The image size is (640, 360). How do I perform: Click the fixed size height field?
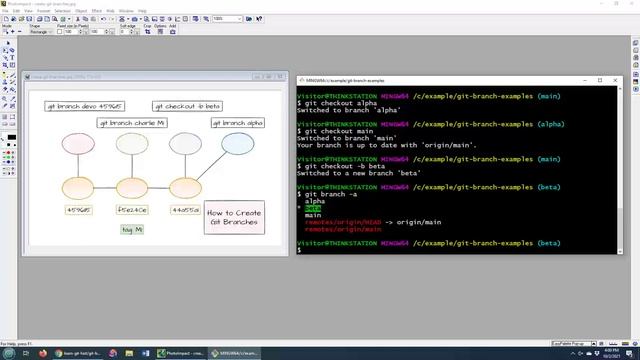click(97, 31)
